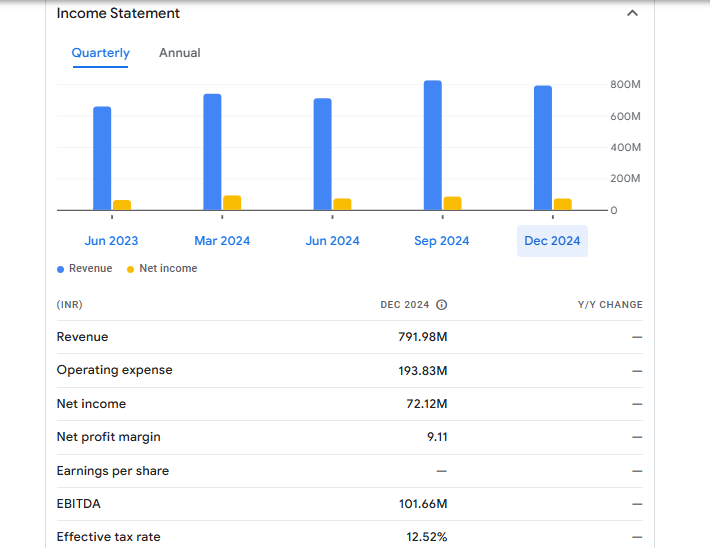The image size is (710, 548).
Task: Click the DEC 2024 info icon
Action: coord(441,305)
